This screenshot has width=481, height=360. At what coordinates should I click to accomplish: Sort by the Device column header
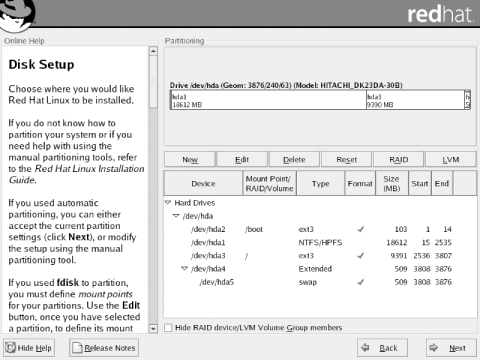tap(203, 183)
